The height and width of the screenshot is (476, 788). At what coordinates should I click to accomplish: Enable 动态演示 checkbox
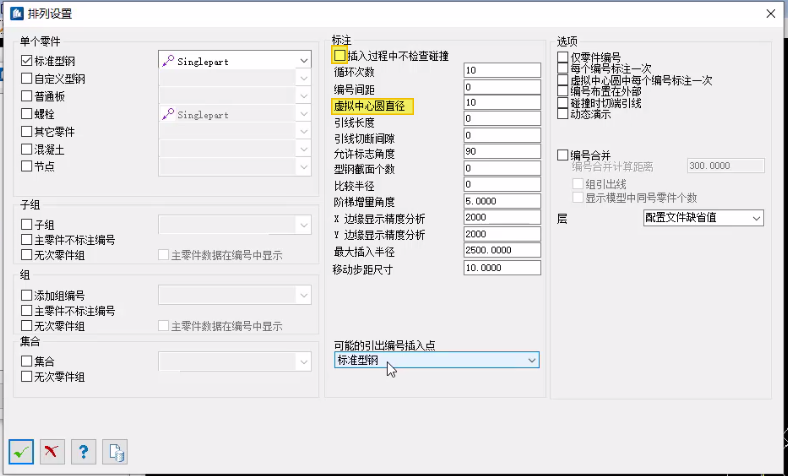563,114
